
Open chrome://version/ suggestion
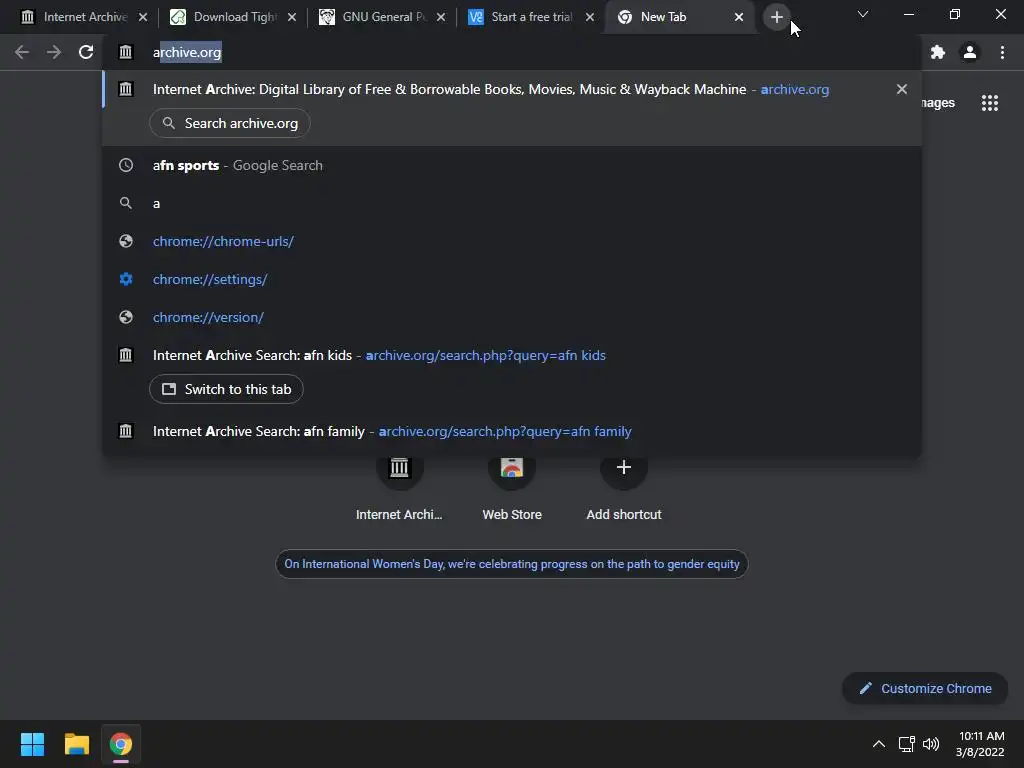512,317
